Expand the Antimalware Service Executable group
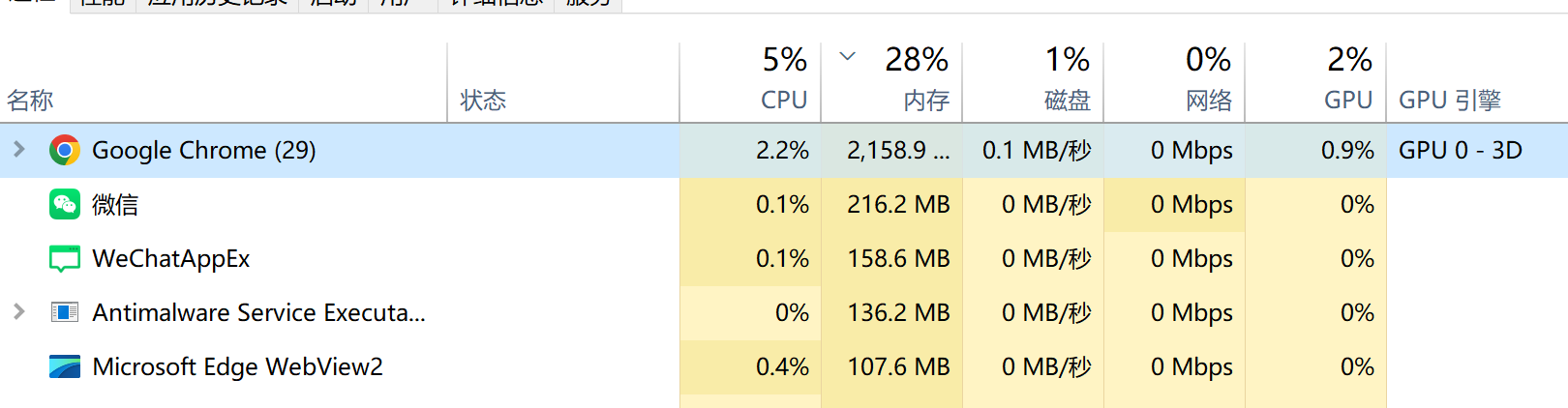Image resolution: width=1568 pixels, height=408 pixels. pyautogui.click(x=19, y=311)
